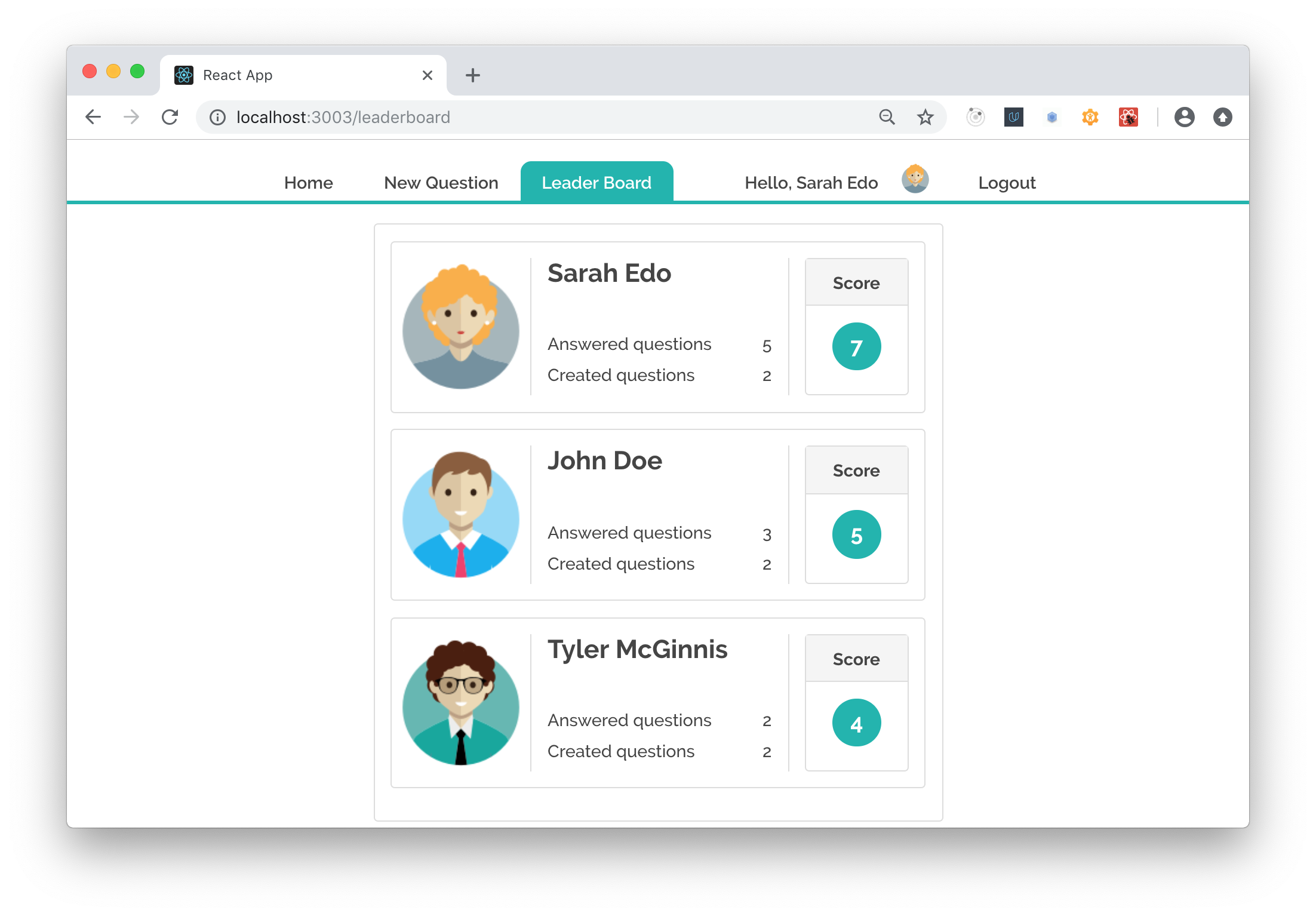Screen dimensions: 1316x916
Task: Open the Chrome profile icon
Action: [1185, 117]
